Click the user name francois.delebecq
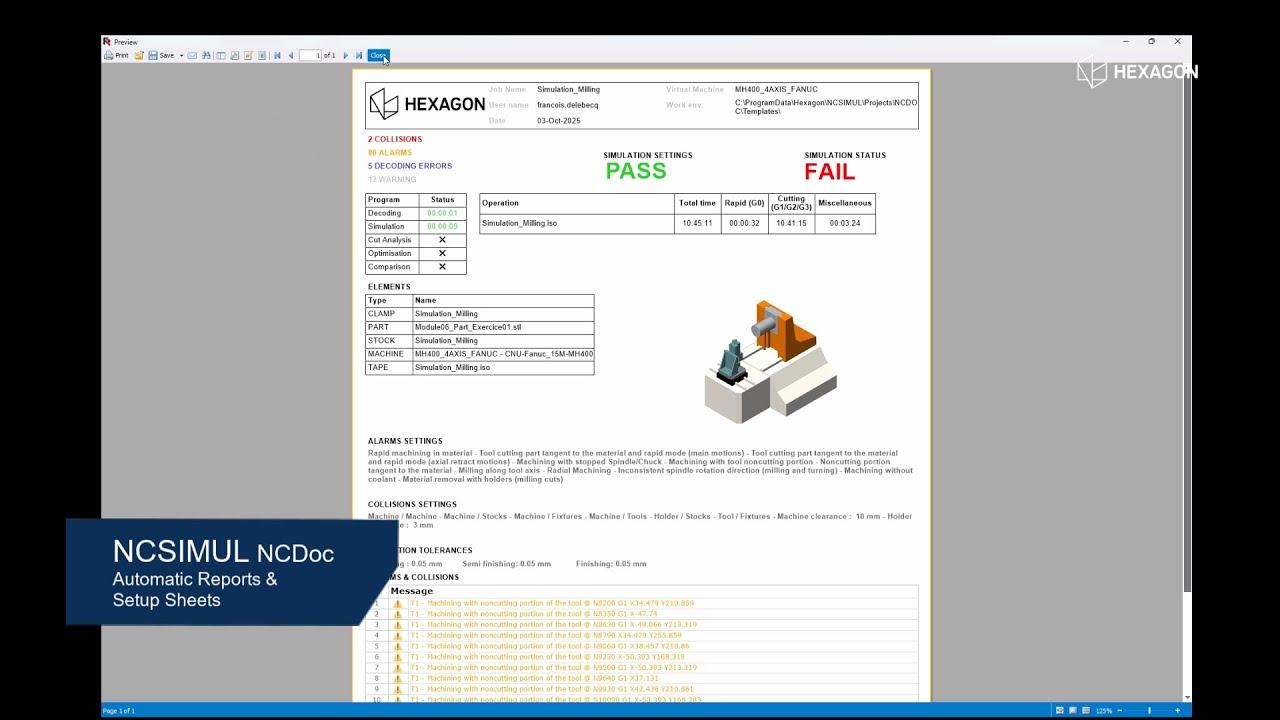The width and height of the screenshot is (1280, 720). coord(568,105)
